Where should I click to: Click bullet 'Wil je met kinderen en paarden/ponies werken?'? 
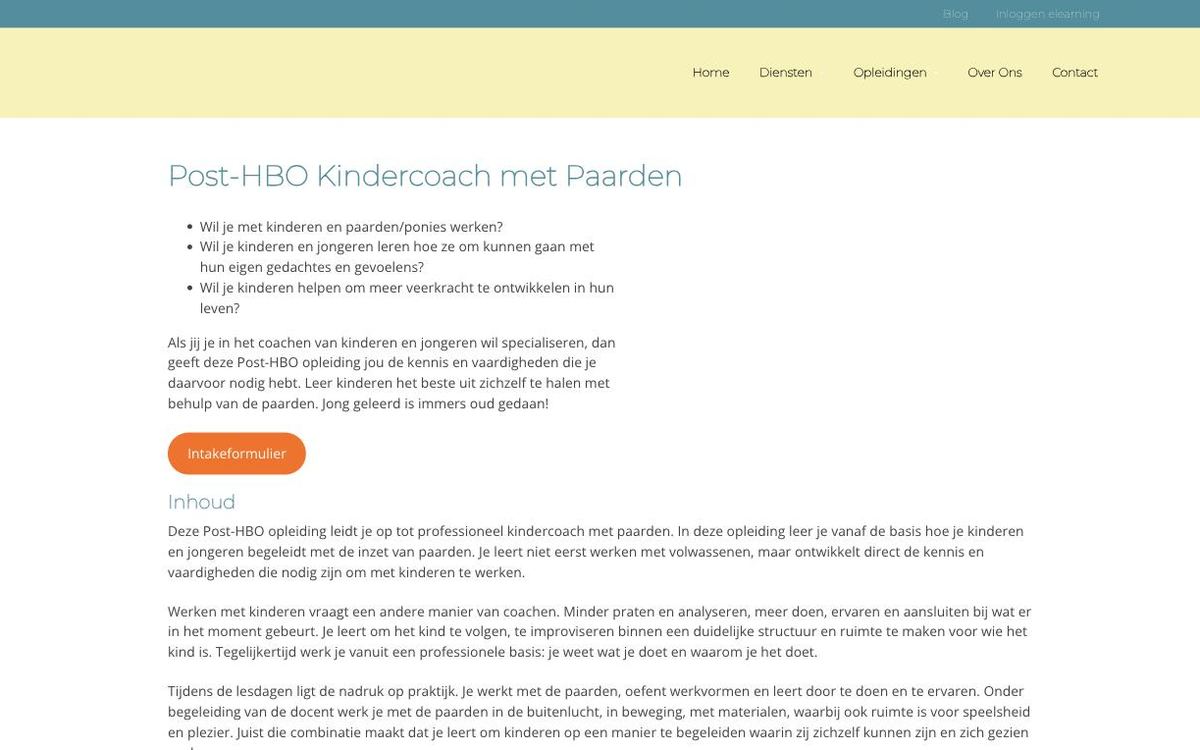point(351,227)
